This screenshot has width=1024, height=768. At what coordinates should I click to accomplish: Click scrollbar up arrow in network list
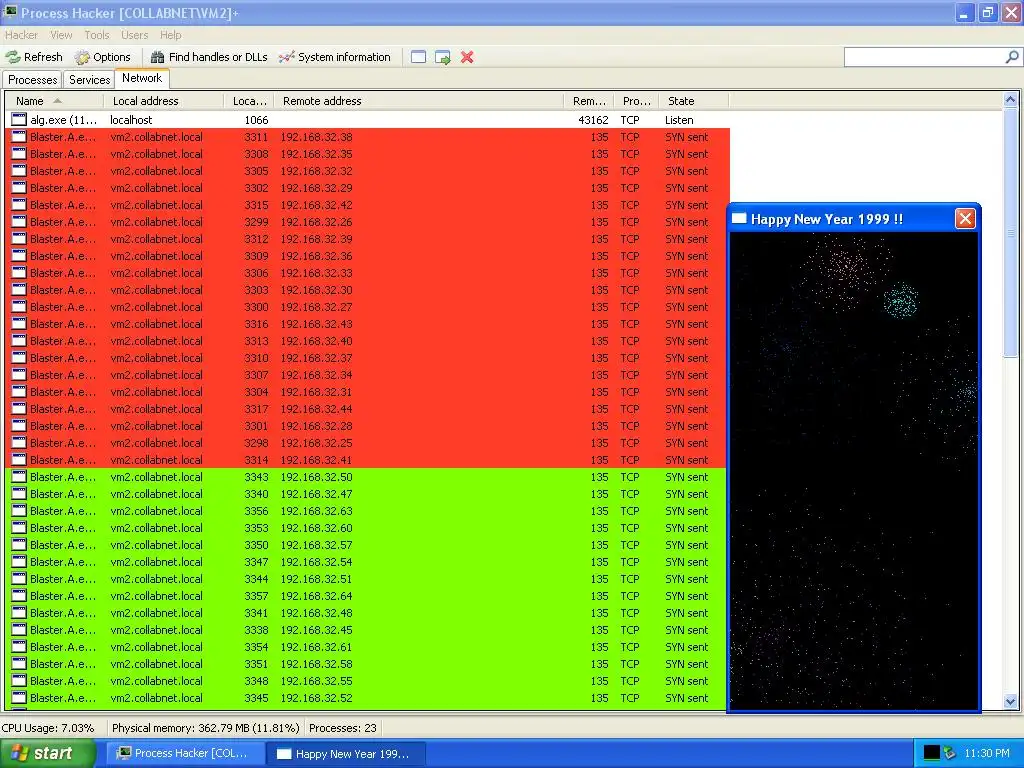pos(1010,100)
